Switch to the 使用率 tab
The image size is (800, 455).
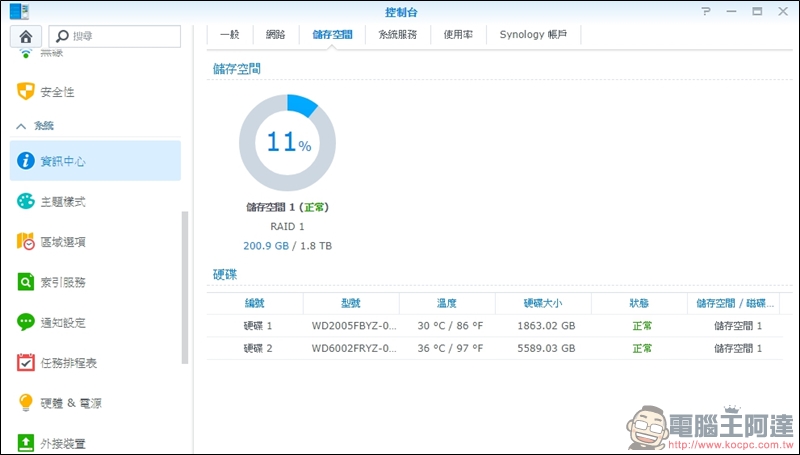tap(458, 35)
